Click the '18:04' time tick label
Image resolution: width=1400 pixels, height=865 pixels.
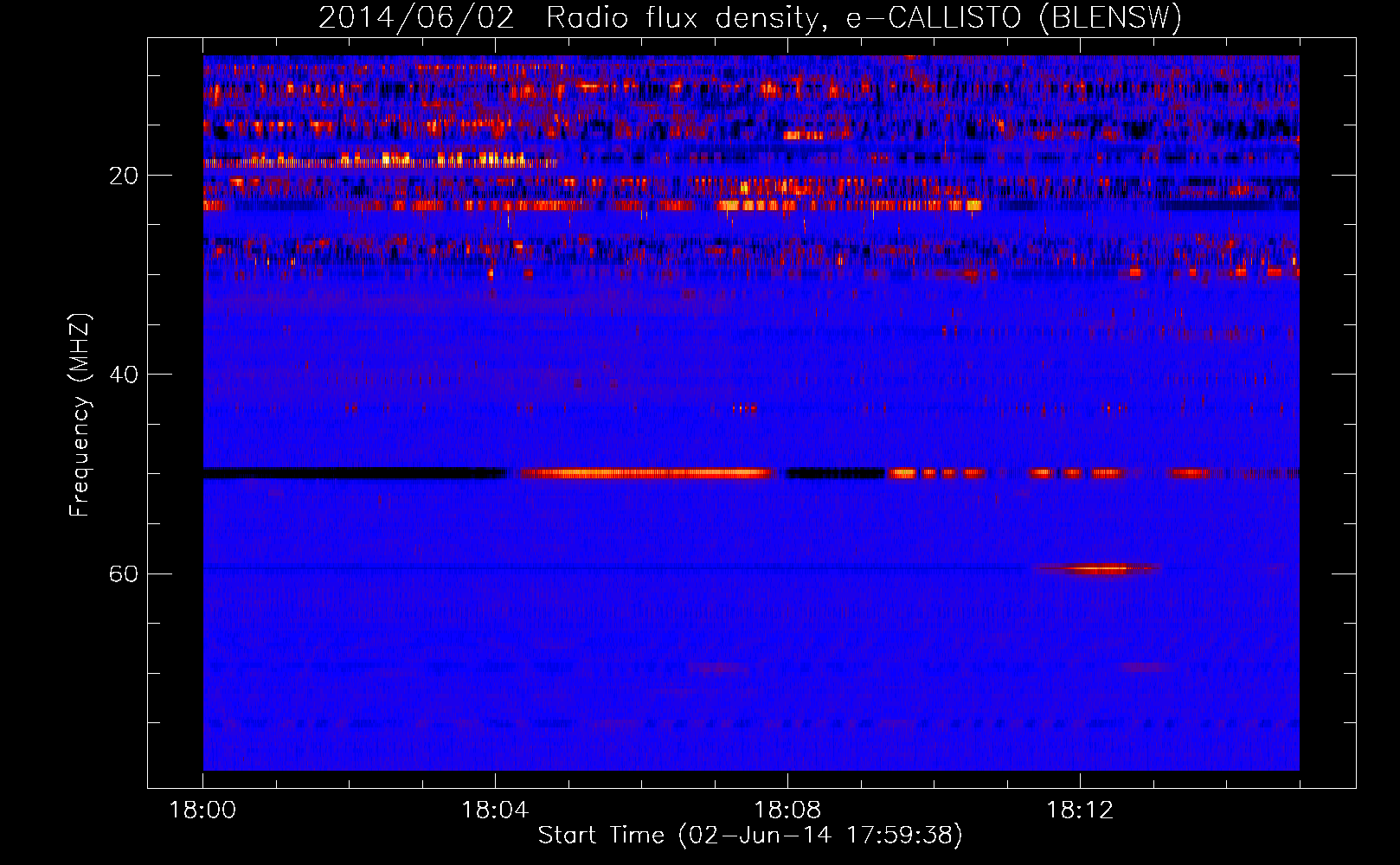(x=495, y=811)
